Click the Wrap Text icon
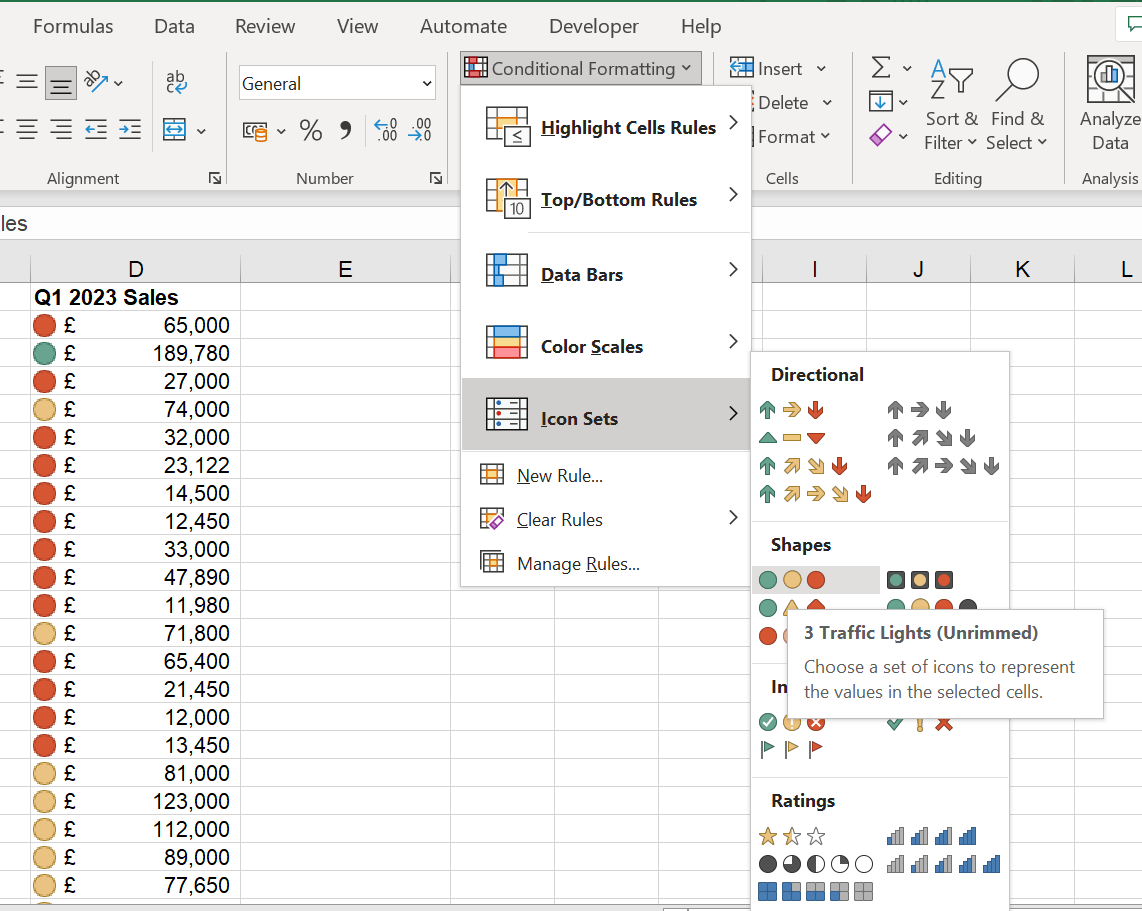1142x911 pixels. [x=176, y=83]
